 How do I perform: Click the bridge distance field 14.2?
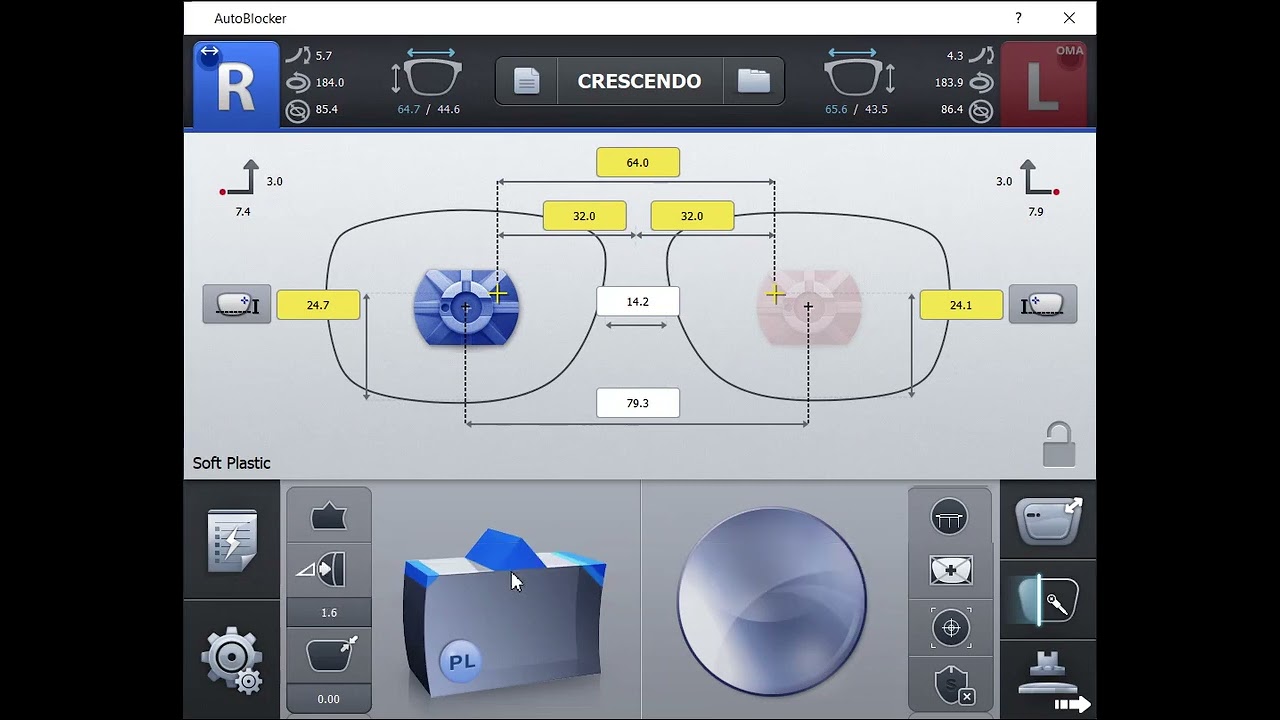point(638,301)
